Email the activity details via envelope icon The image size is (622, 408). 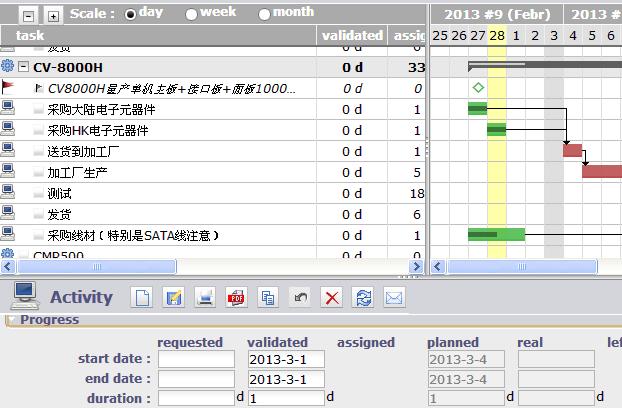(x=394, y=297)
